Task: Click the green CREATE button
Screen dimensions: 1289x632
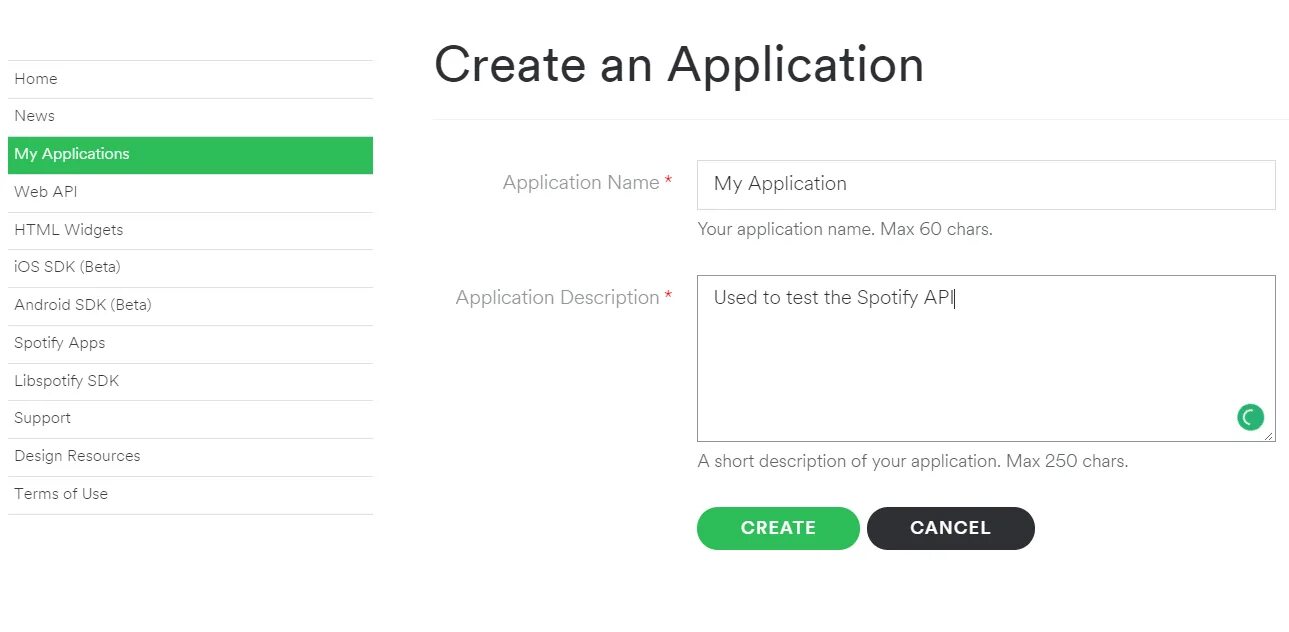Action: click(x=778, y=528)
